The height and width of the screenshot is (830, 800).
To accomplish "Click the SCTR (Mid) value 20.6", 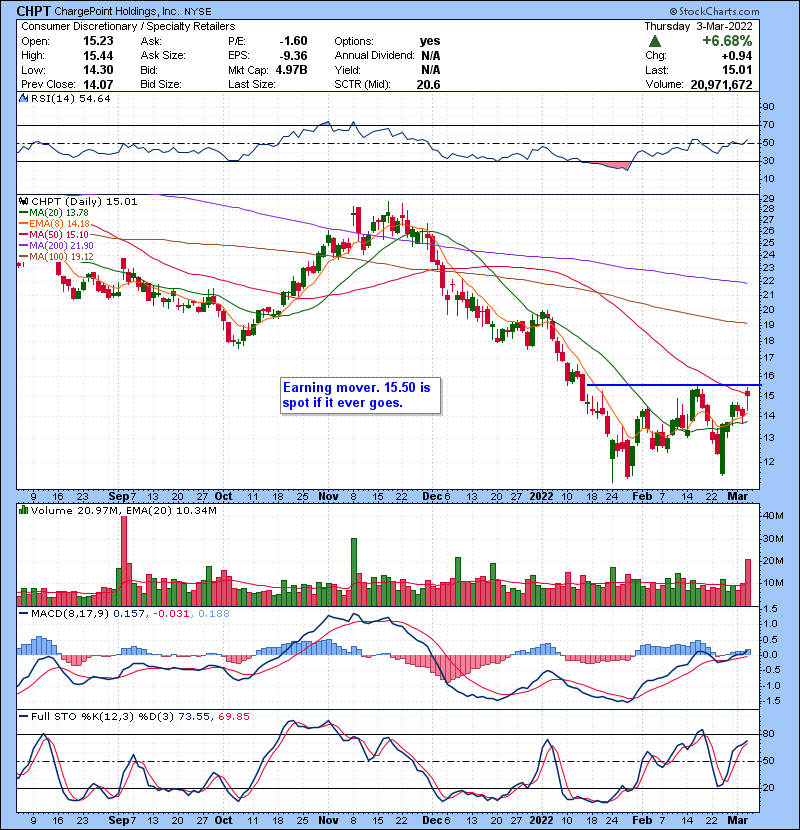I will click(x=428, y=84).
